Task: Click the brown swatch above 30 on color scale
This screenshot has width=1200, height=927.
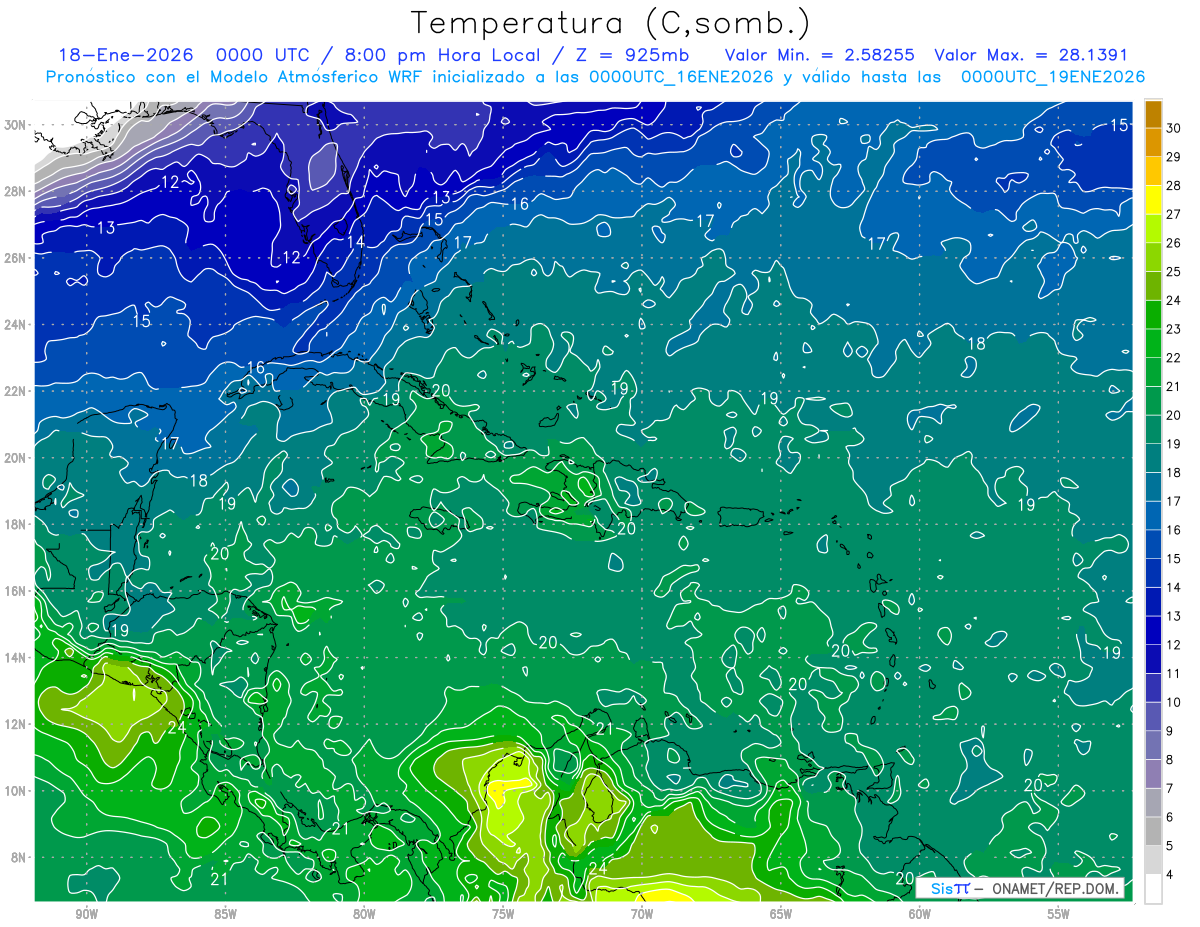Action: tap(1153, 113)
